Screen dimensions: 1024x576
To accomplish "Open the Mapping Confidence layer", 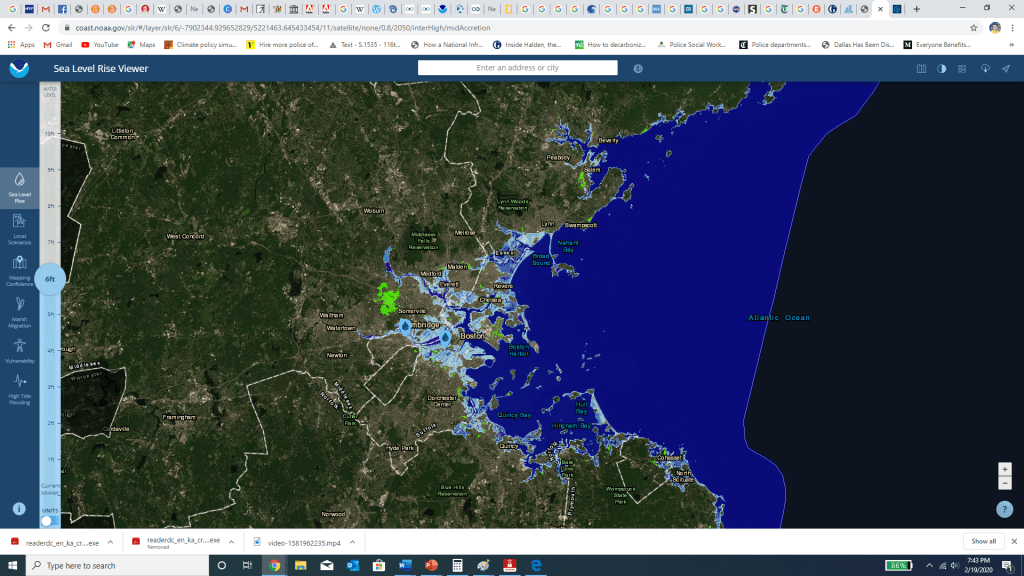I will pos(19,269).
